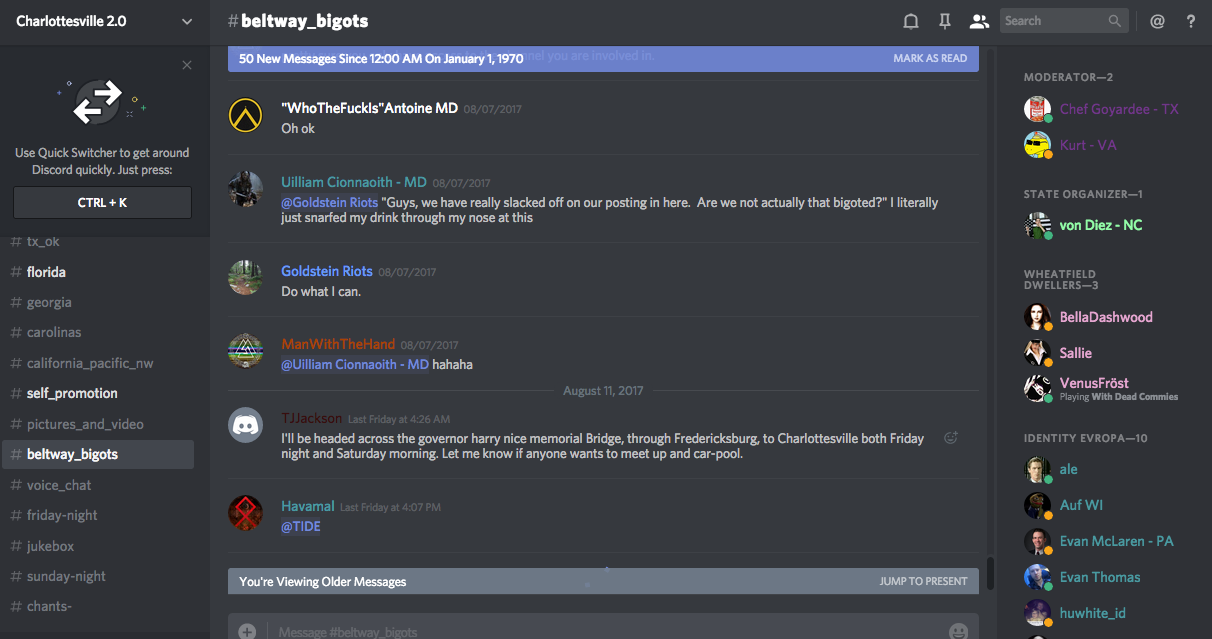Click the mentions @ icon
The height and width of the screenshot is (639, 1212).
tap(1157, 21)
